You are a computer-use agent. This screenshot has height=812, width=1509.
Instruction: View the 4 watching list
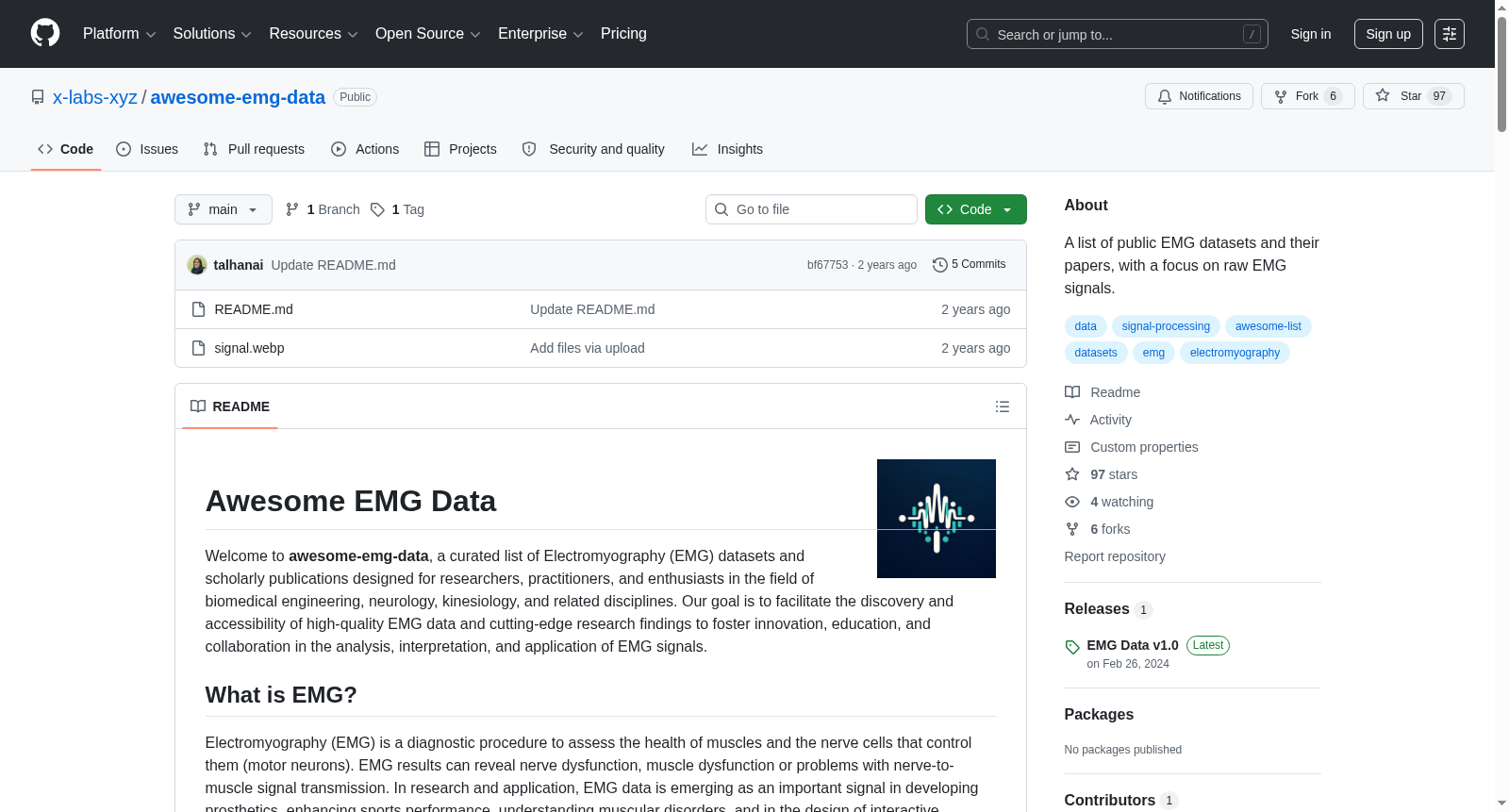pos(1109,502)
